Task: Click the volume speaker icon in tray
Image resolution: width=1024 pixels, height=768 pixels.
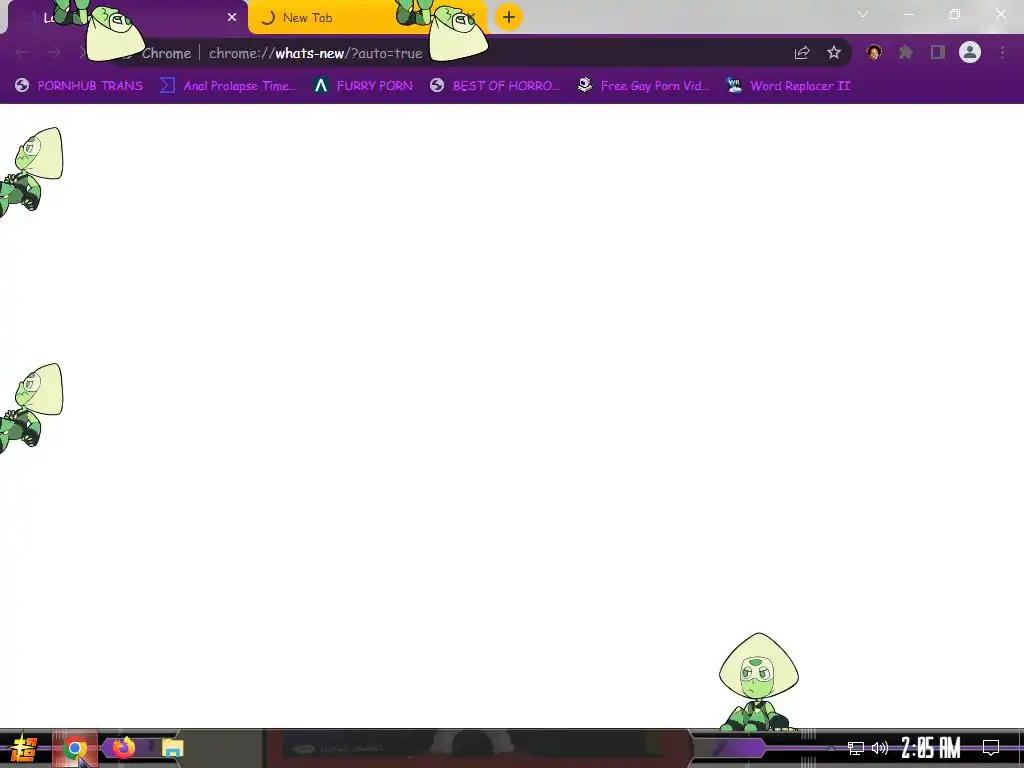Action: coord(880,748)
